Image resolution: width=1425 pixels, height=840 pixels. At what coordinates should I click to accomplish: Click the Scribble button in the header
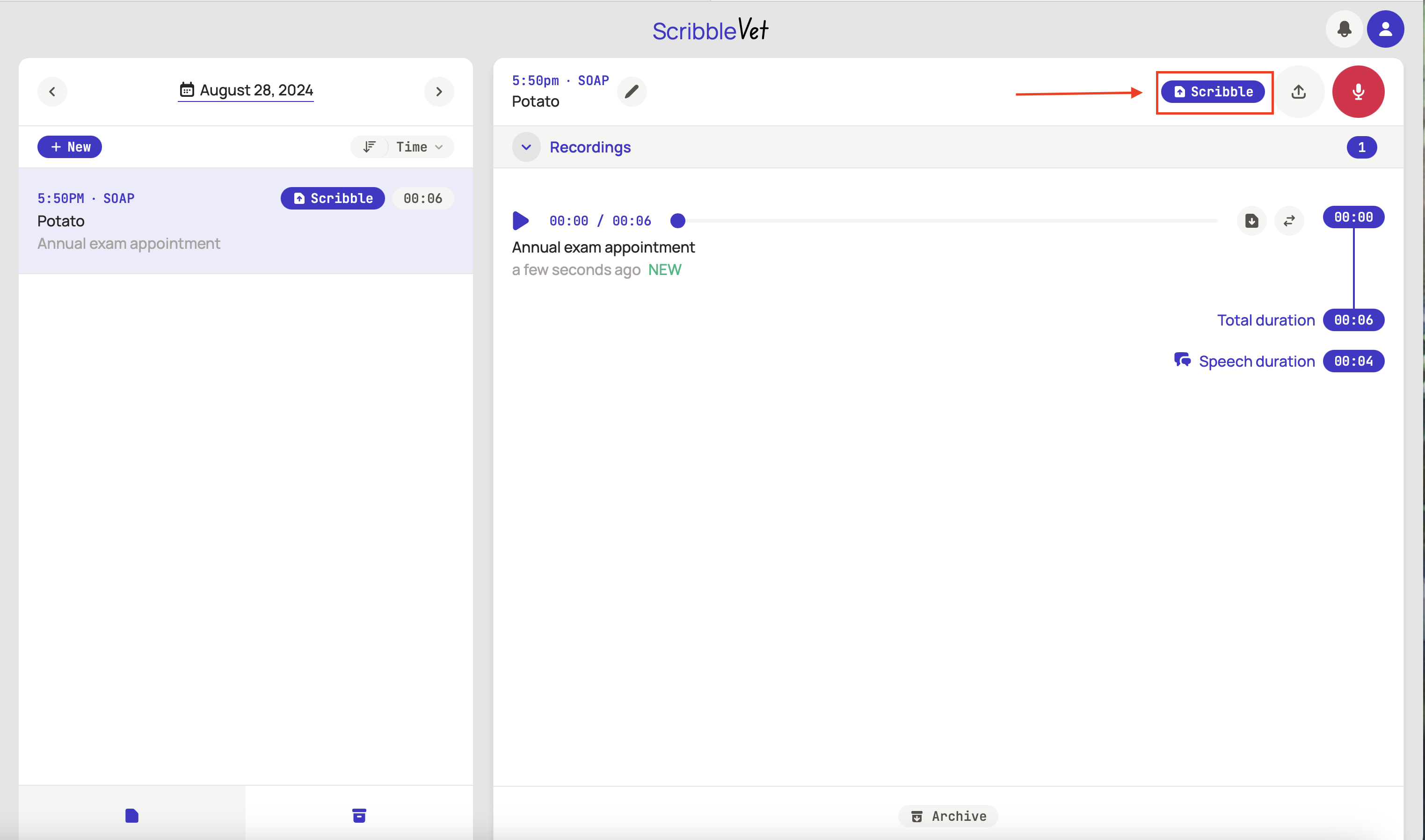1213,91
